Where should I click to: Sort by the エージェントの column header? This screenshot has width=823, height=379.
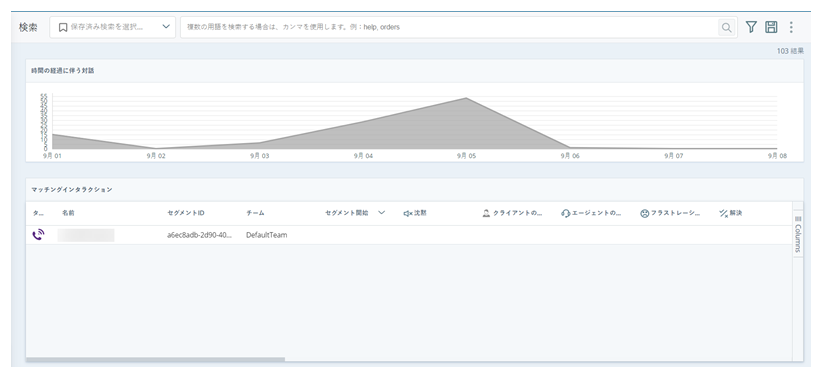[x=596, y=214]
